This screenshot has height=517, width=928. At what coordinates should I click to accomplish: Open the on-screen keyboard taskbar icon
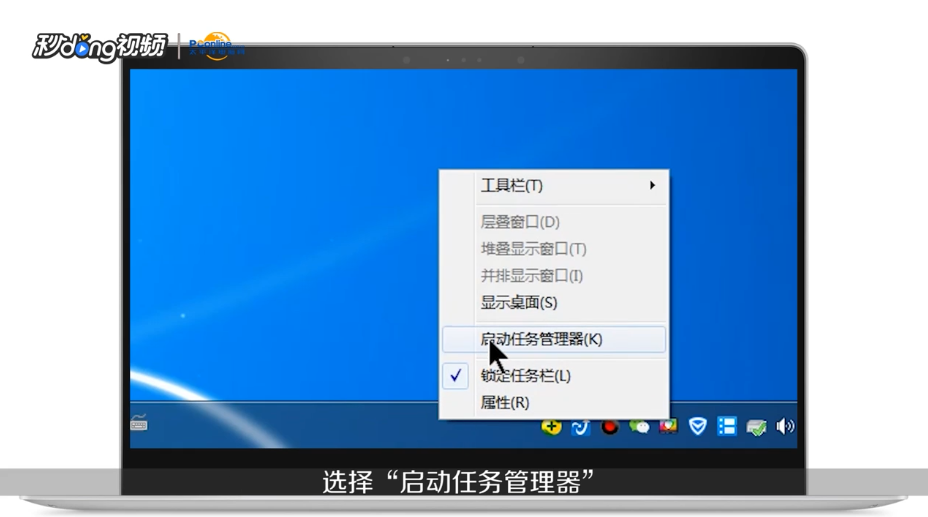click(139, 423)
